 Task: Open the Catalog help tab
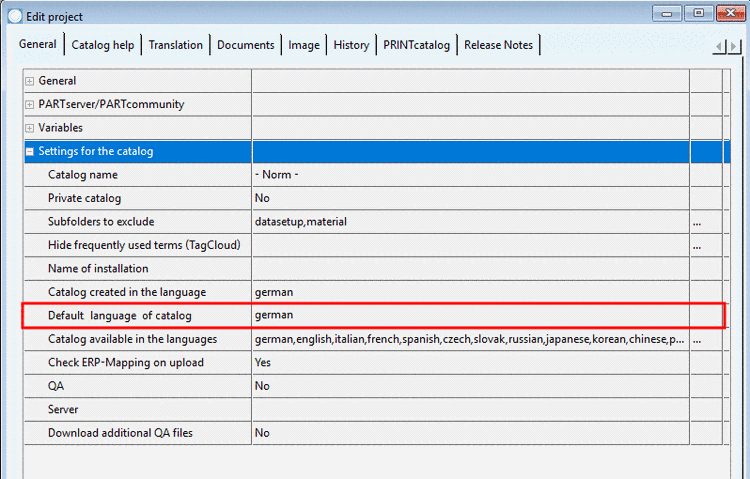(103, 45)
